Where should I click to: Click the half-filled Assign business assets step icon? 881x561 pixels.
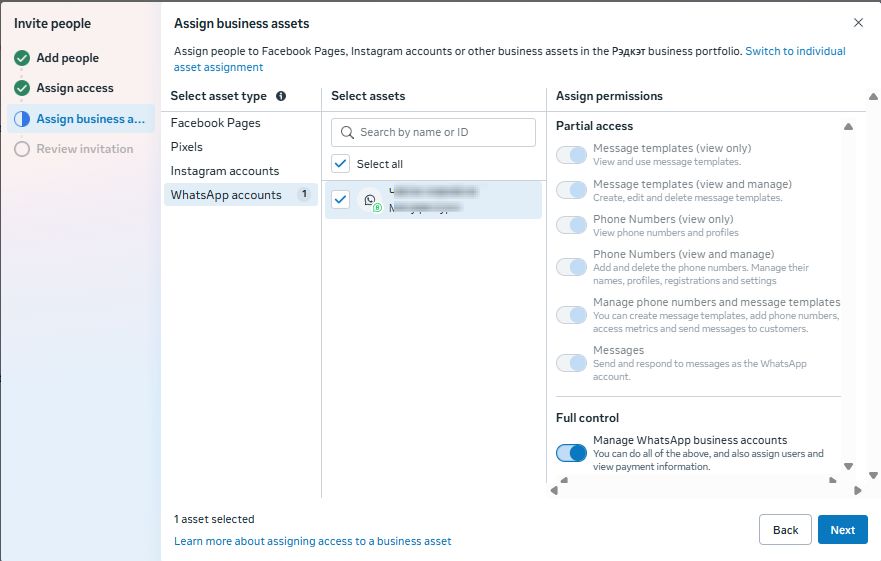[x=22, y=119]
